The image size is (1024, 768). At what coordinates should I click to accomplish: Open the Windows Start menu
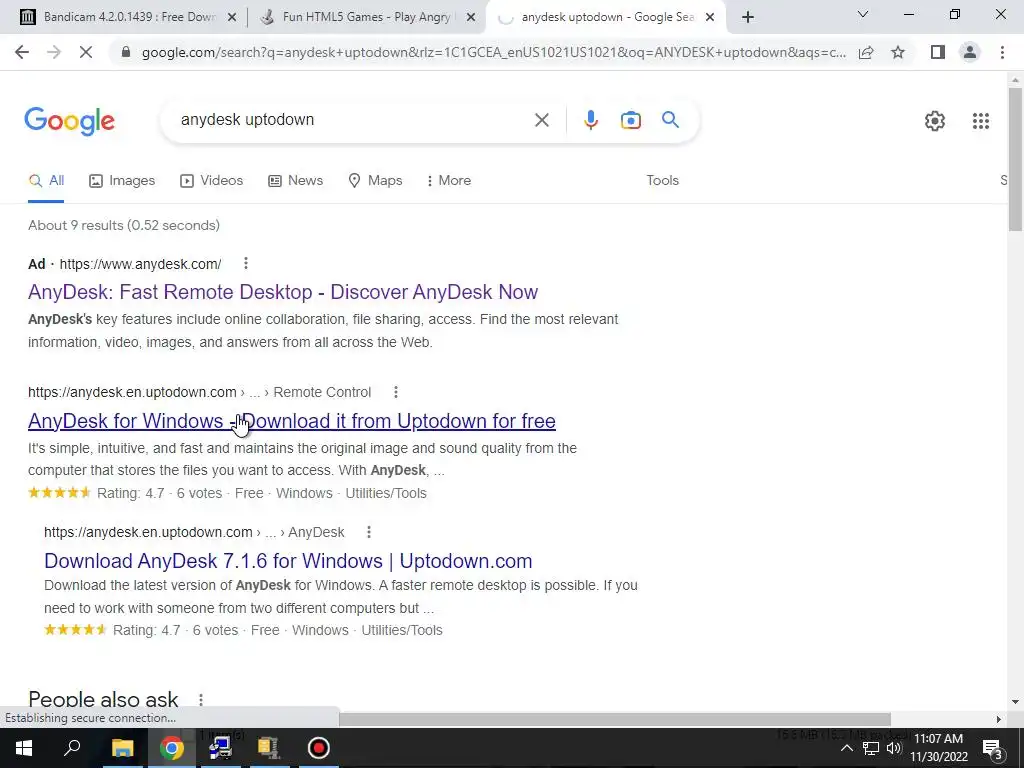click(24, 748)
